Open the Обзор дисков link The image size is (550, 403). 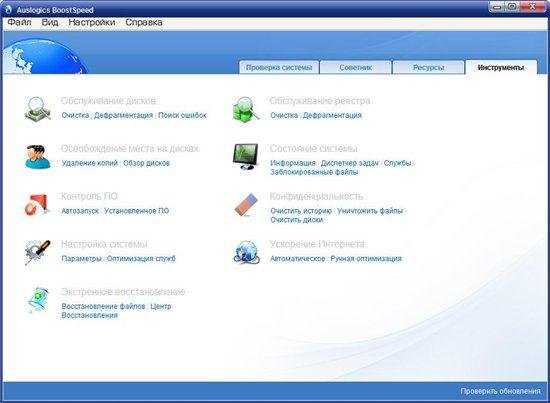146,163
